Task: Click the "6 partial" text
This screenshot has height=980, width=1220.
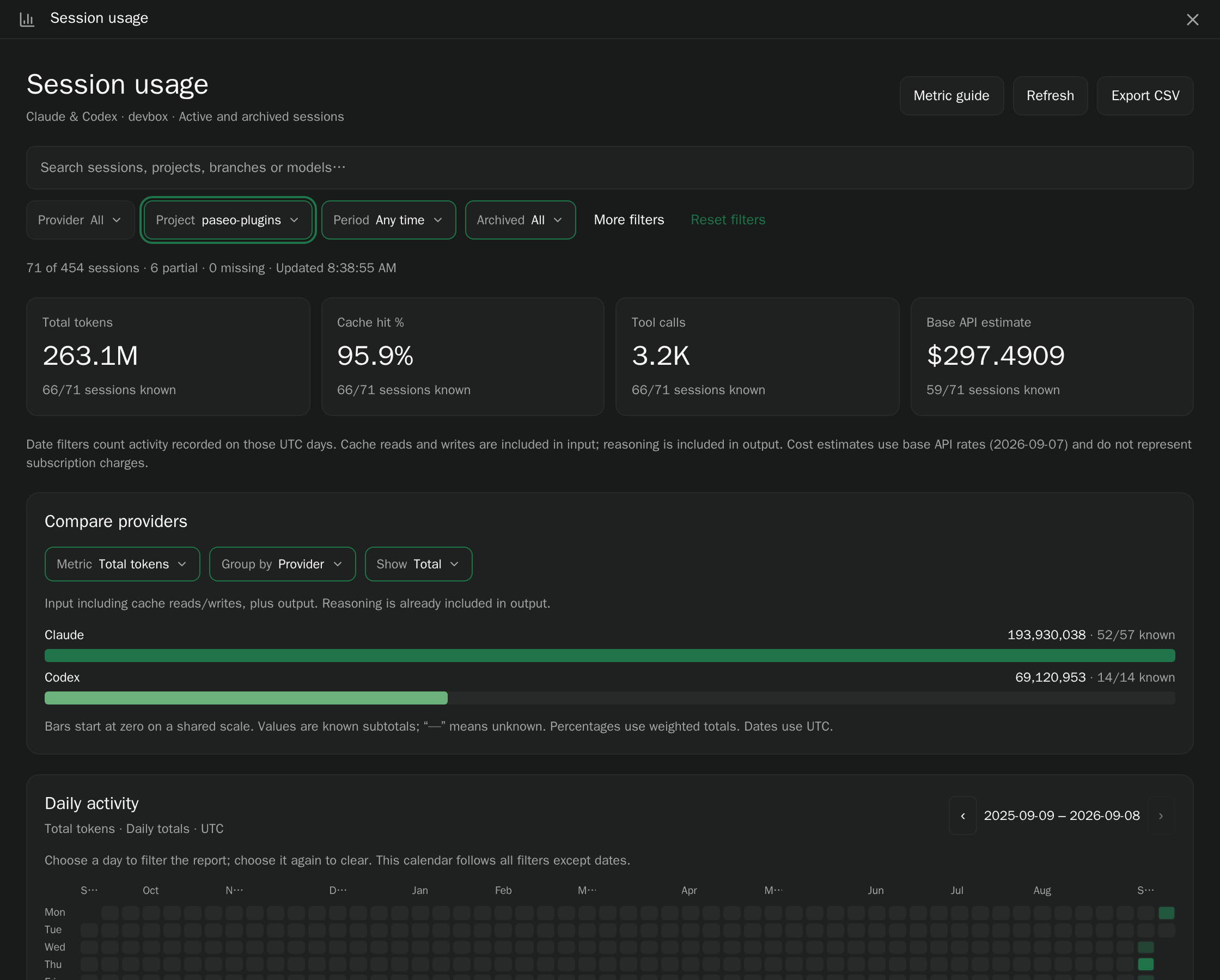Action: pyautogui.click(x=174, y=268)
